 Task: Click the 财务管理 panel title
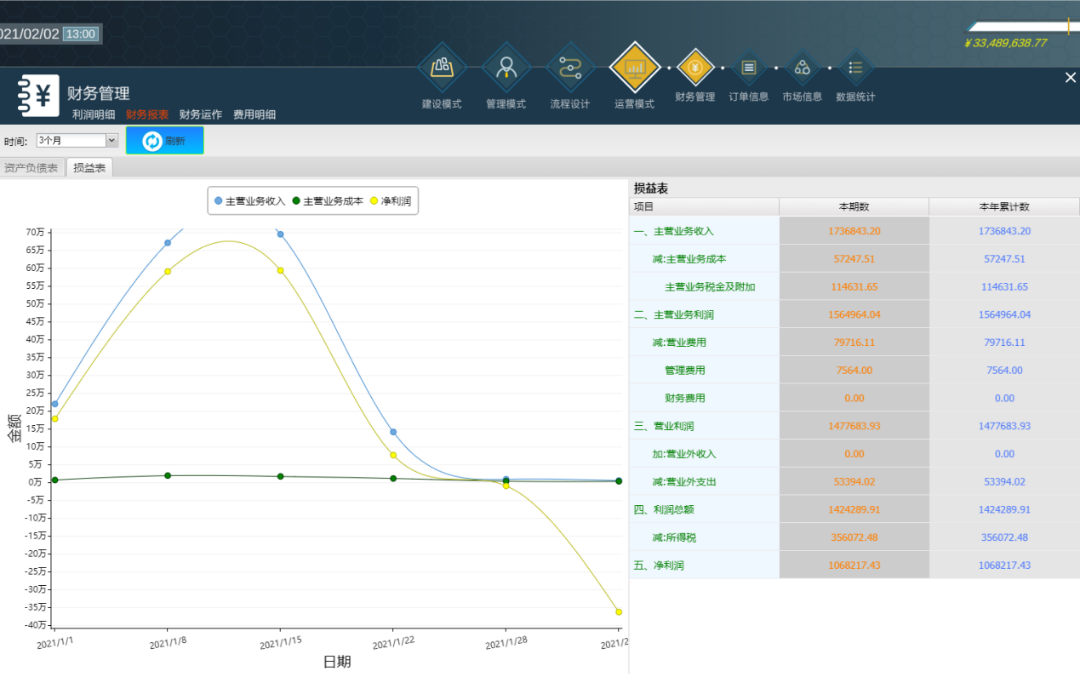coord(98,93)
